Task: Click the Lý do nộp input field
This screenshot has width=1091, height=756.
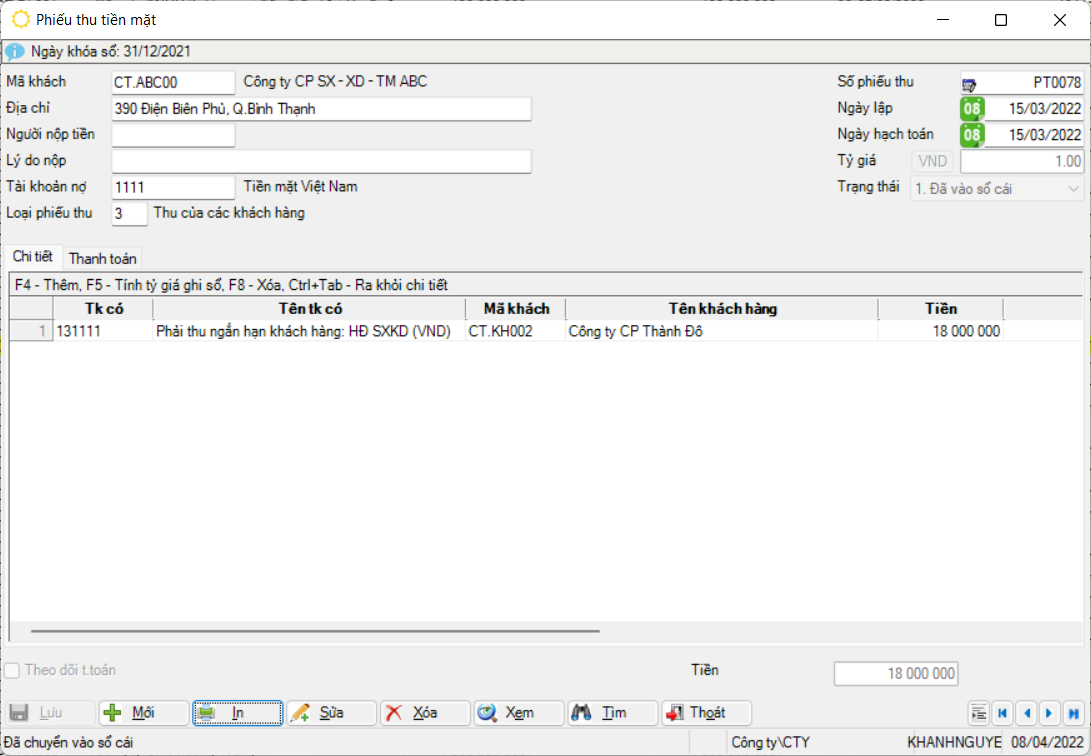Action: pos(321,161)
